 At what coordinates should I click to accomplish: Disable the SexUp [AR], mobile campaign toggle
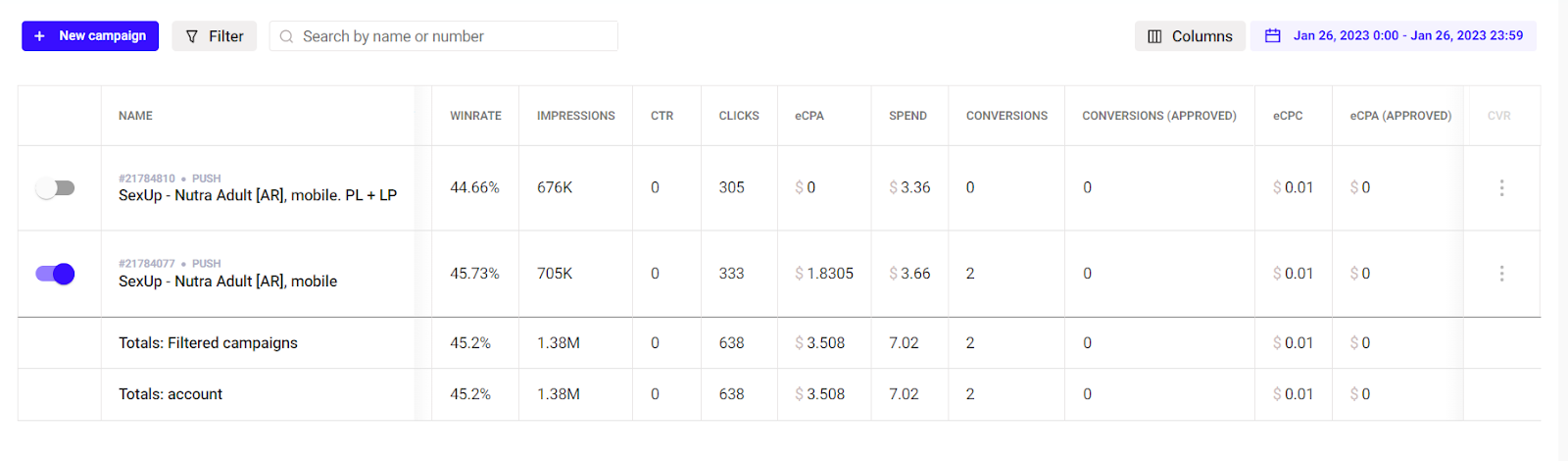pos(55,274)
